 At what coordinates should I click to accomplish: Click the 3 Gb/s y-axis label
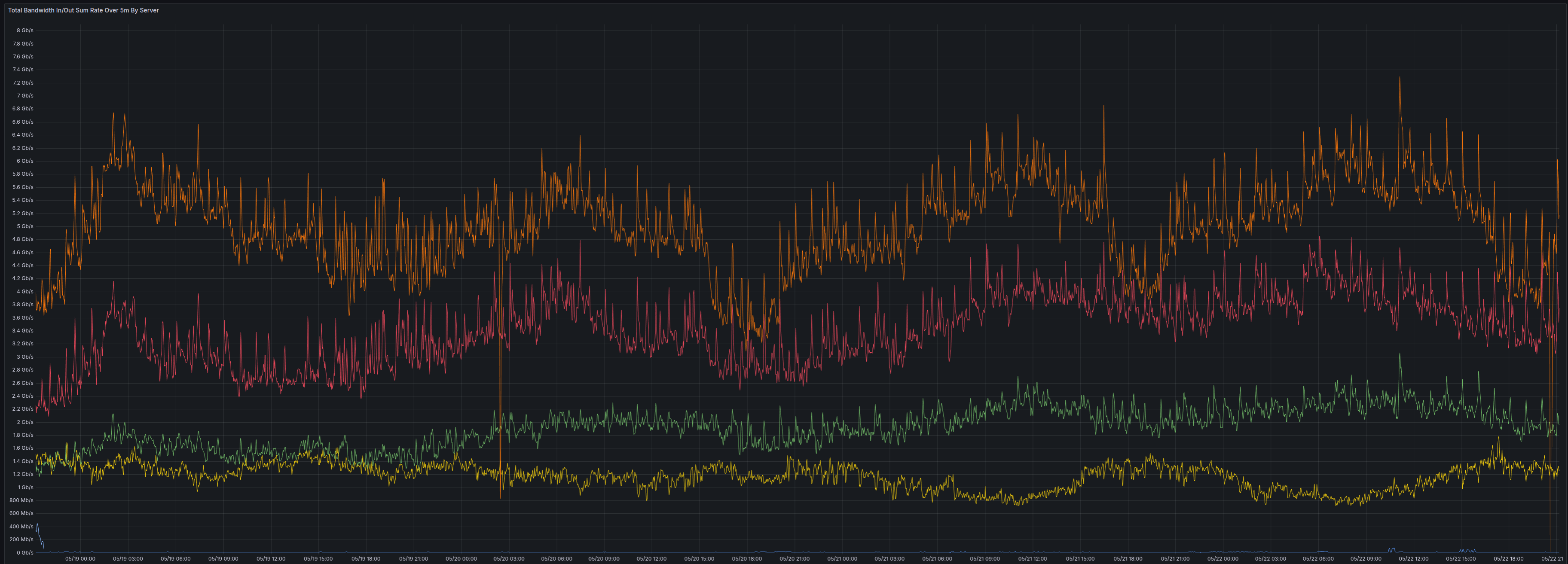pyautogui.click(x=25, y=357)
